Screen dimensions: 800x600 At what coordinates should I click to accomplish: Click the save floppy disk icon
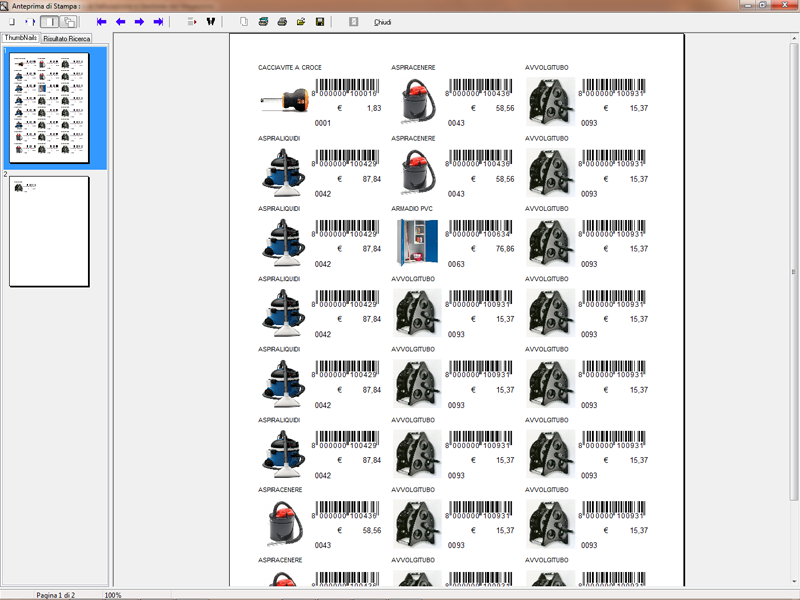[x=320, y=22]
